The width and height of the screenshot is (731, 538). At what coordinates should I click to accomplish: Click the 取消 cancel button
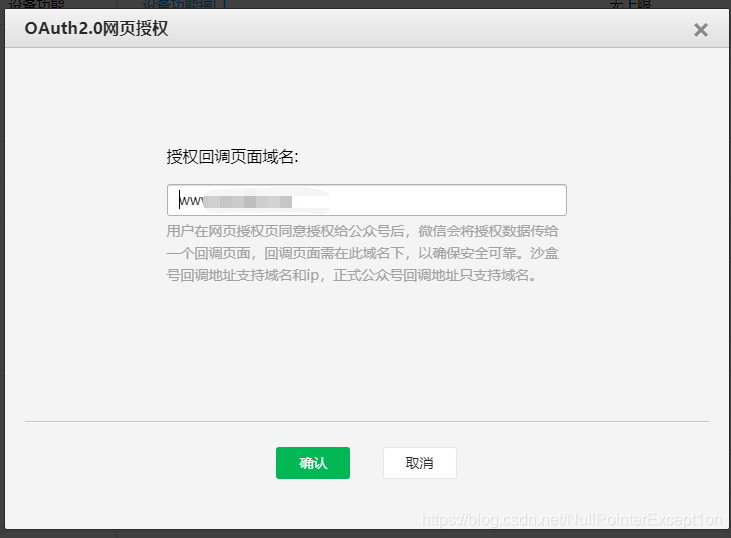click(x=420, y=463)
